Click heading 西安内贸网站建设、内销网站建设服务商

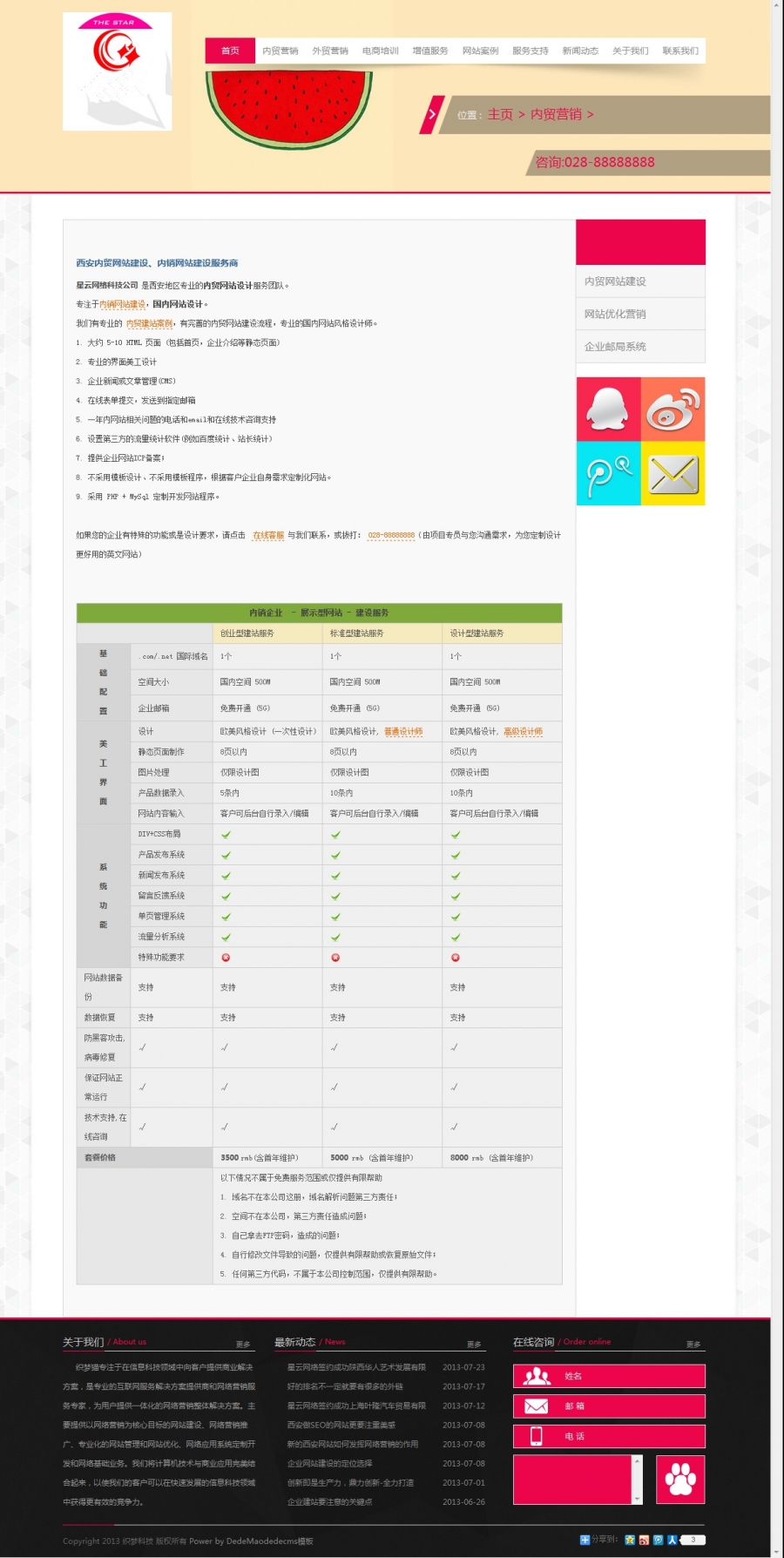[x=157, y=262]
